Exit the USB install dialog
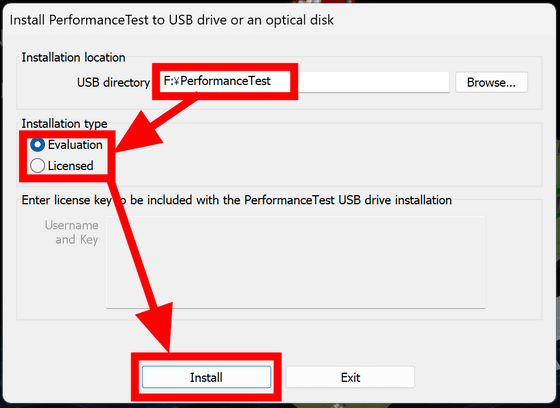This screenshot has height=408, width=560. tap(350, 377)
